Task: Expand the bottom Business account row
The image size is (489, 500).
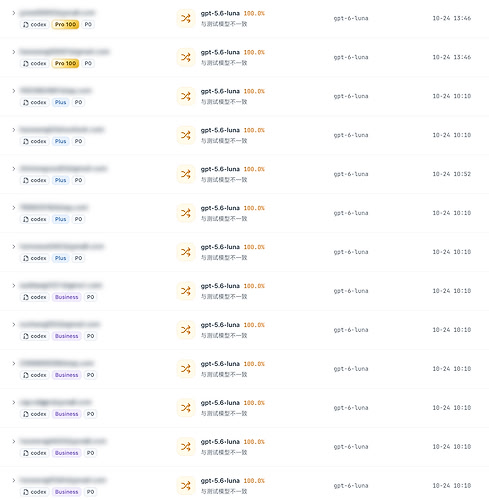Action: pos(14,480)
